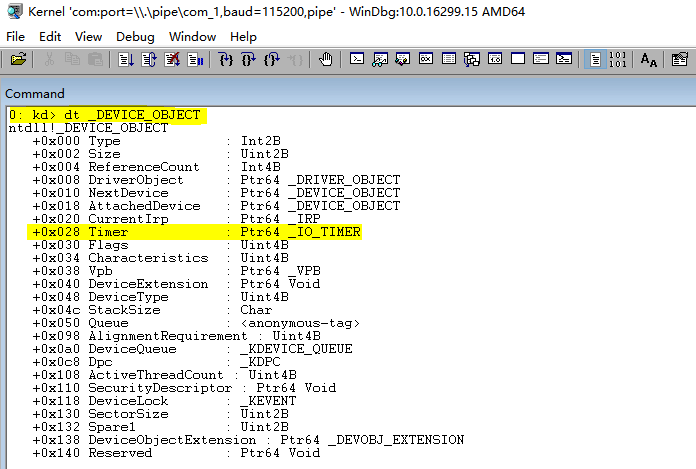Click the AttachedDevice field row

click(216, 206)
